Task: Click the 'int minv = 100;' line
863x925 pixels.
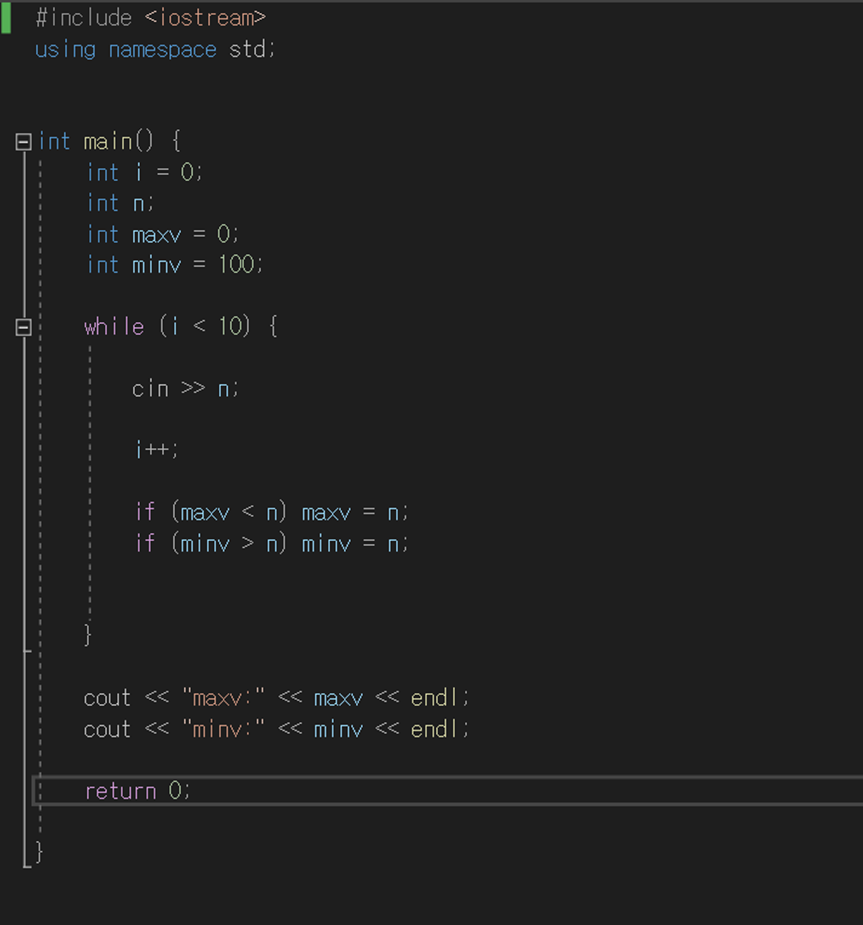Action: (x=175, y=265)
